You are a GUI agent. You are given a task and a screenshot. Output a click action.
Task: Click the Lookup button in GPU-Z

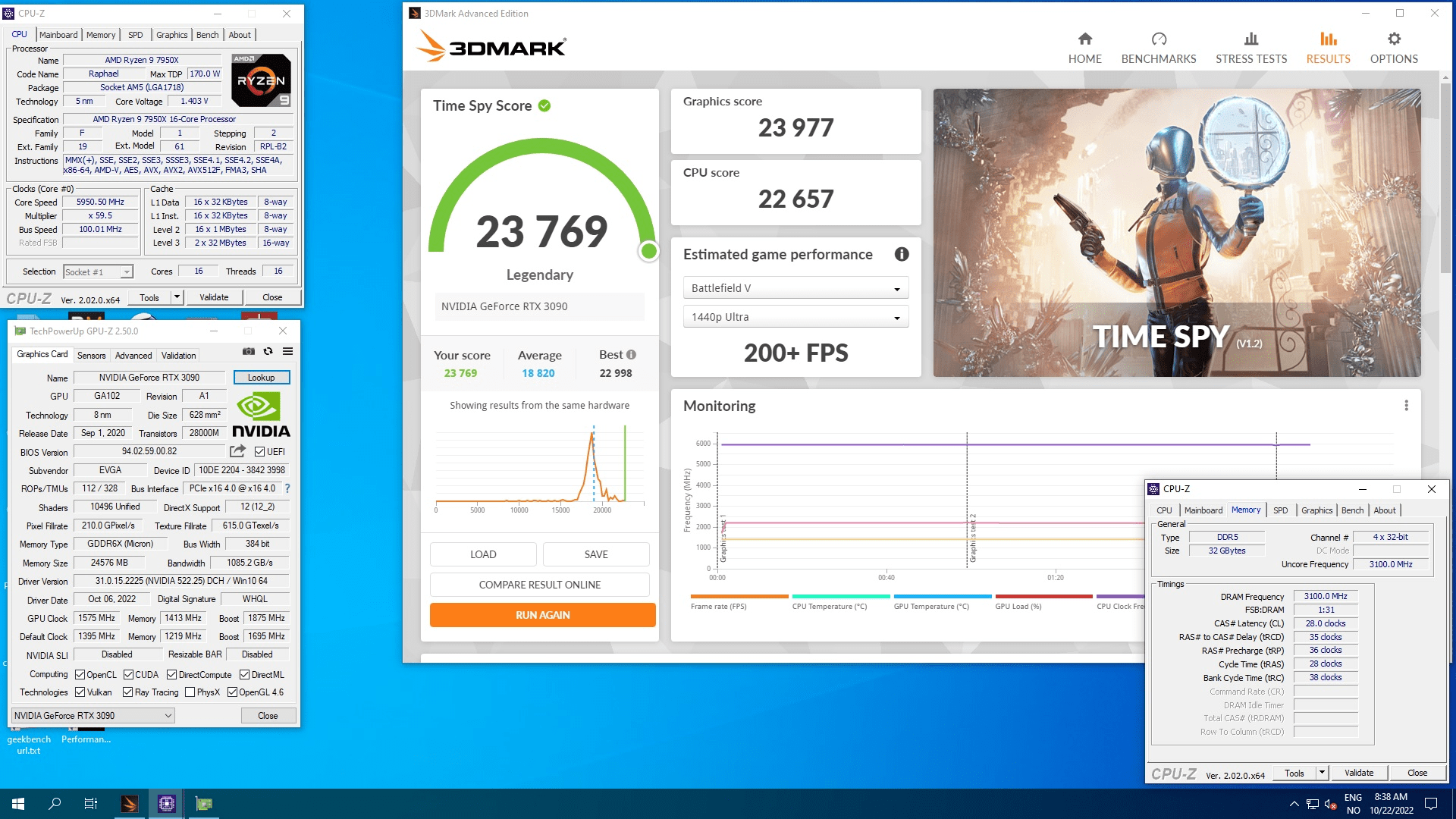(262, 378)
